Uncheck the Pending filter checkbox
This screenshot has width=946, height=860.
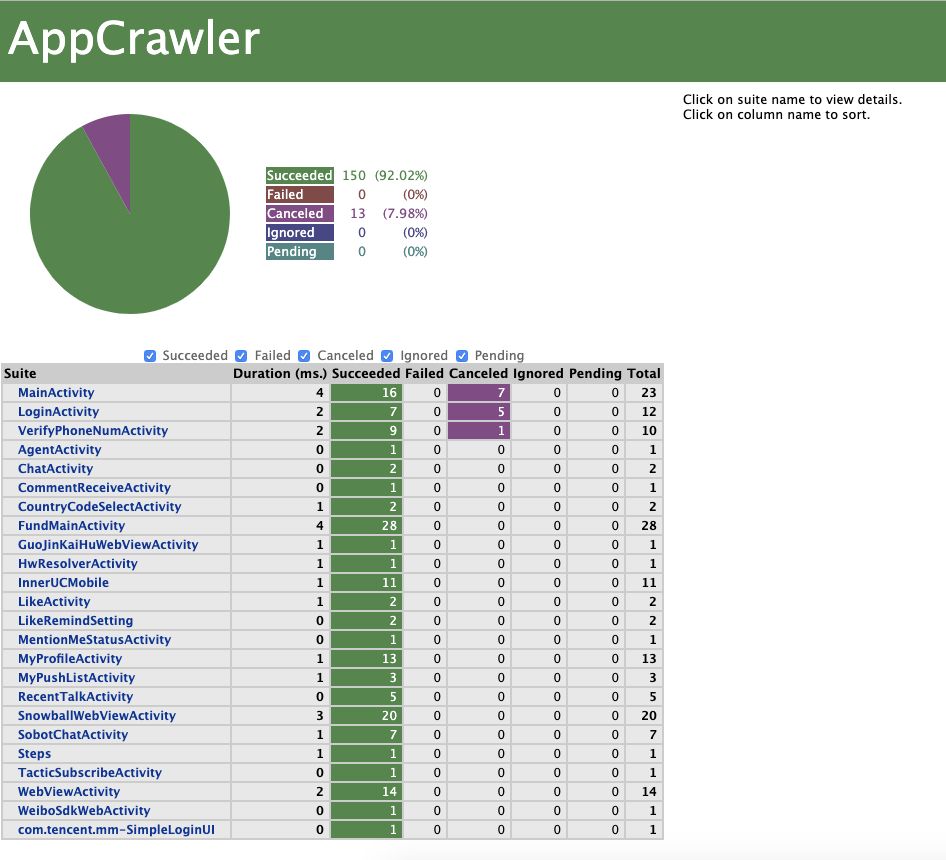pyautogui.click(x=461, y=355)
